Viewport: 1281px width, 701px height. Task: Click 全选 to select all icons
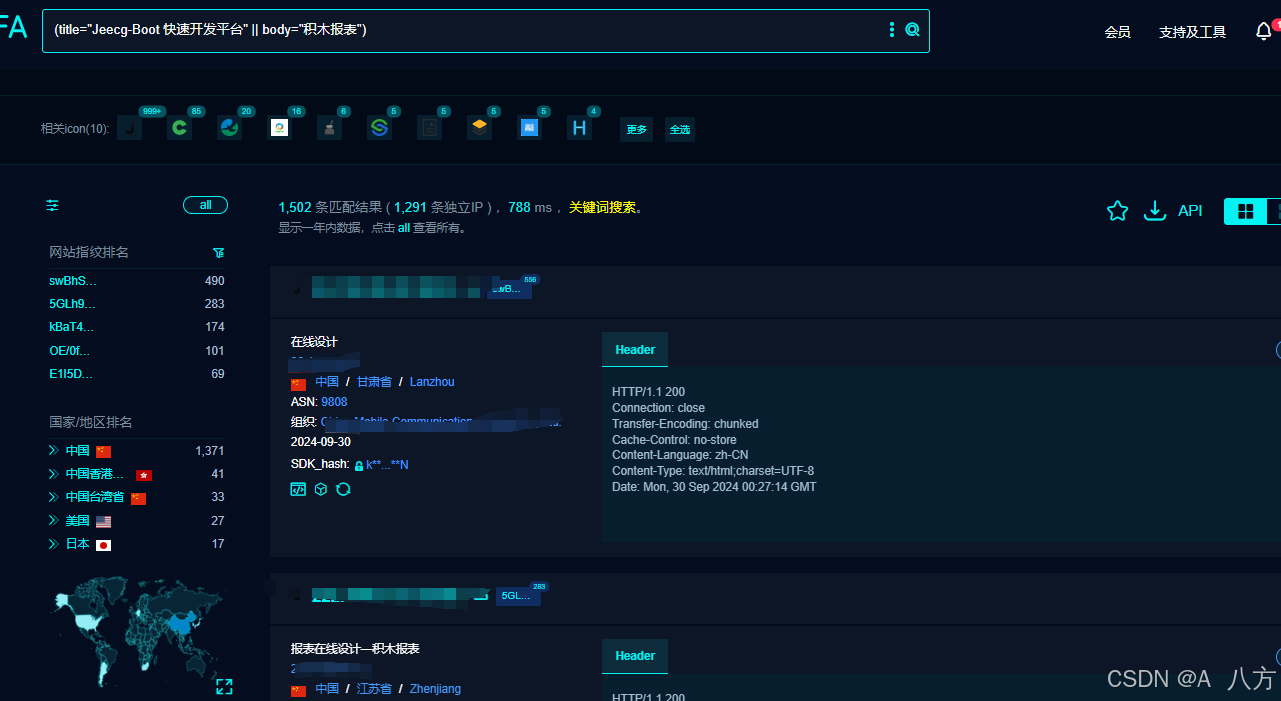click(x=680, y=129)
